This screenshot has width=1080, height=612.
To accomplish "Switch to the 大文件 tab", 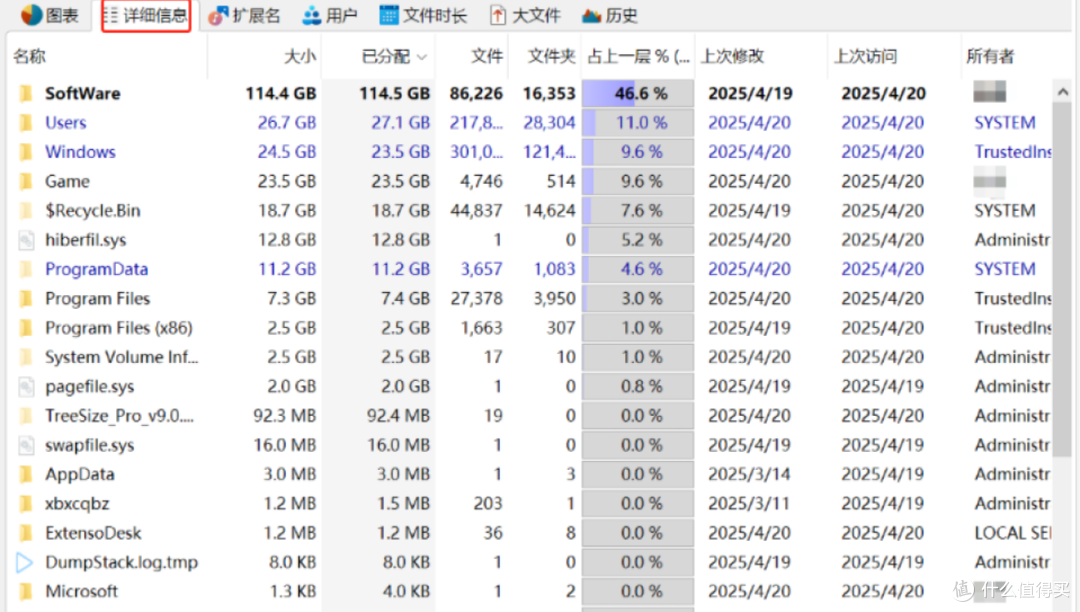I will click(x=526, y=15).
